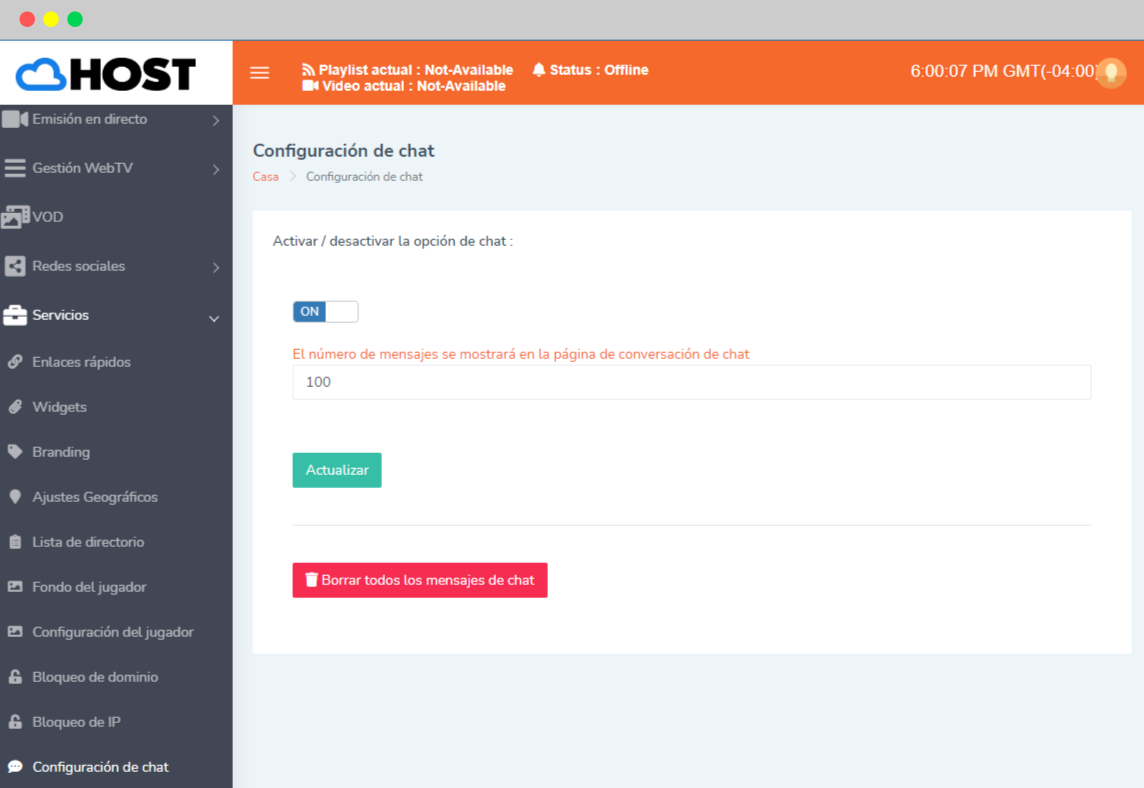Click the map pin icon beside Ajustes Geográficos
Viewport: 1144px width, 788px height.
coord(15,497)
